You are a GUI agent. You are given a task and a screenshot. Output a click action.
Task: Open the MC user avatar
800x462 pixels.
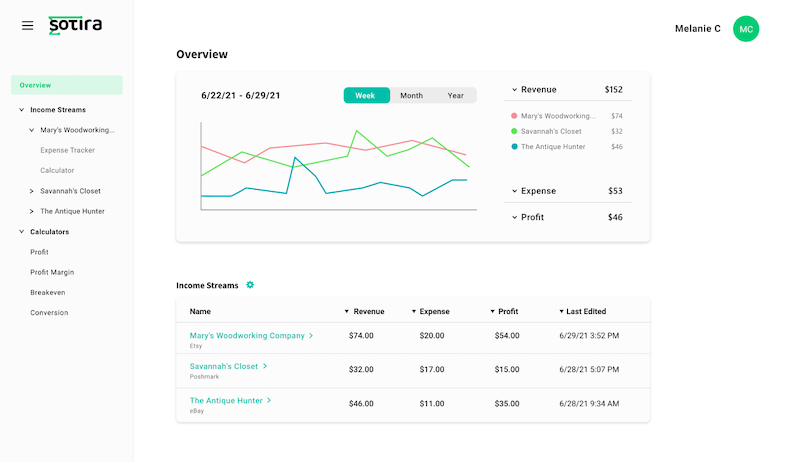point(746,29)
